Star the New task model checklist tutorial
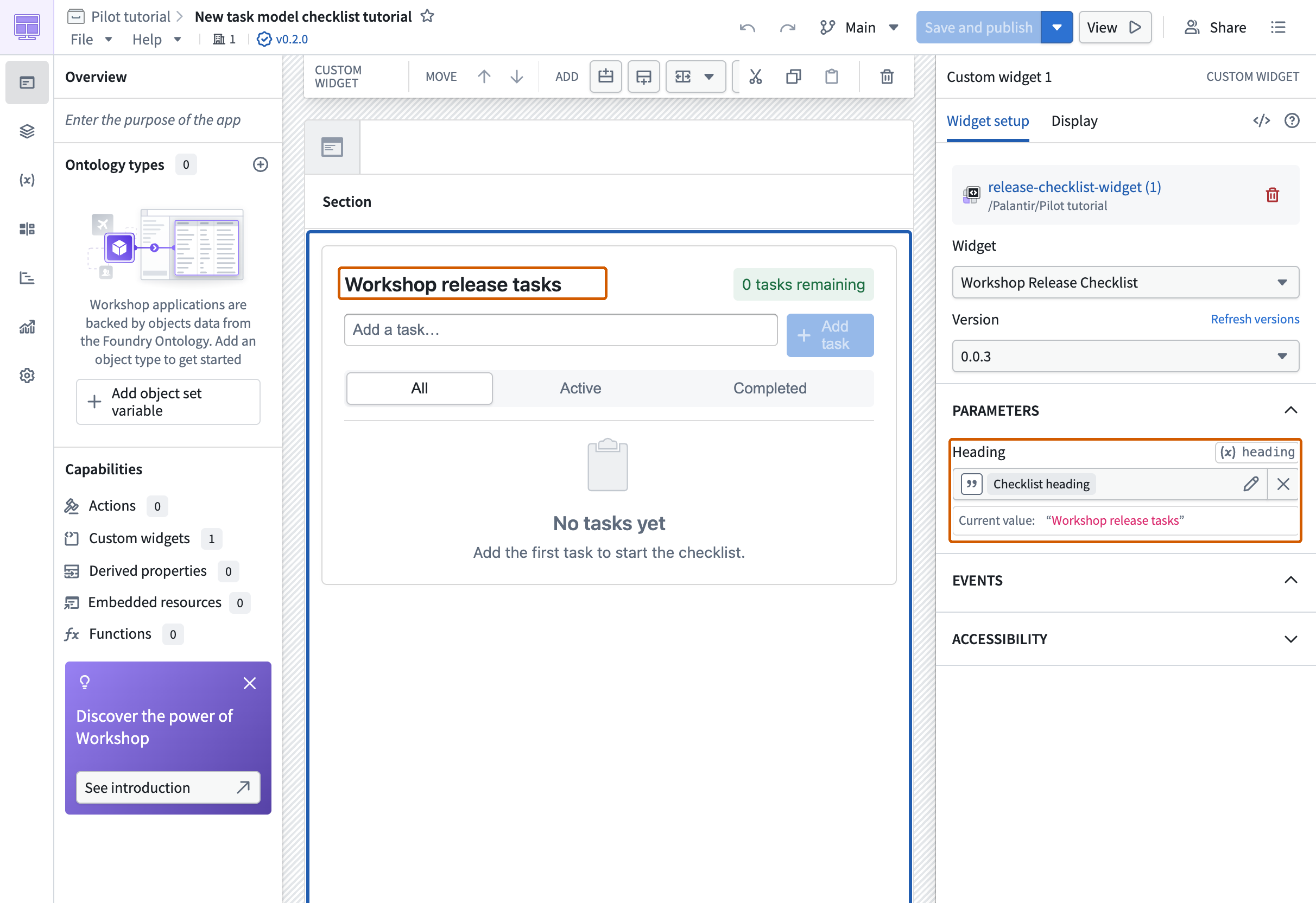 click(x=427, y=16)
